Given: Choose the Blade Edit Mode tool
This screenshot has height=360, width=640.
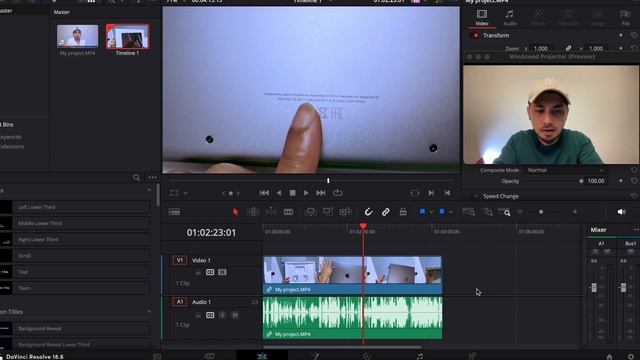Looking at the screenshot, I should (x=289, y=212).
